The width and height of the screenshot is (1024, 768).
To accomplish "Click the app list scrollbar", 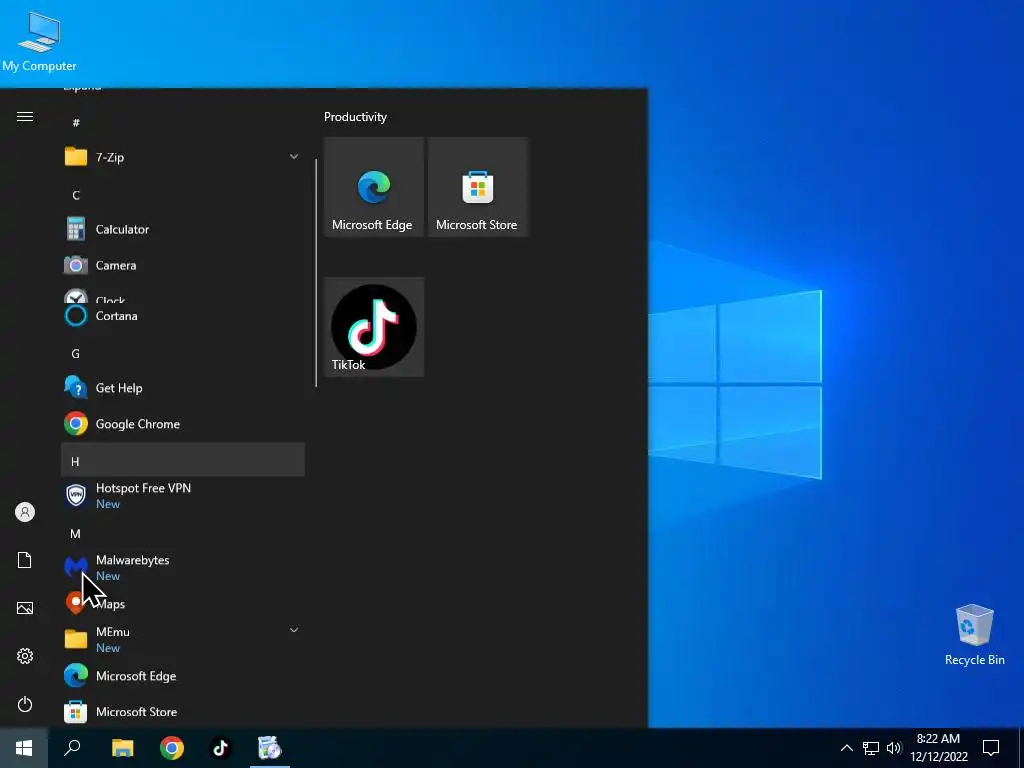I will [x=316, y=272].
